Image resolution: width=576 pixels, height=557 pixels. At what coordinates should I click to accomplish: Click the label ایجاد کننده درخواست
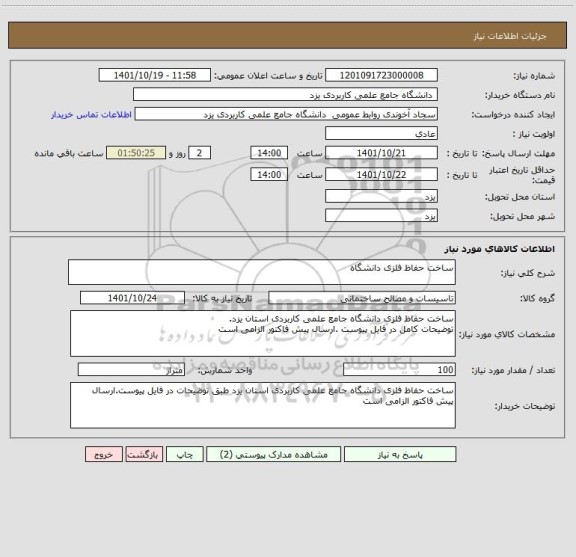coord(513,115)
